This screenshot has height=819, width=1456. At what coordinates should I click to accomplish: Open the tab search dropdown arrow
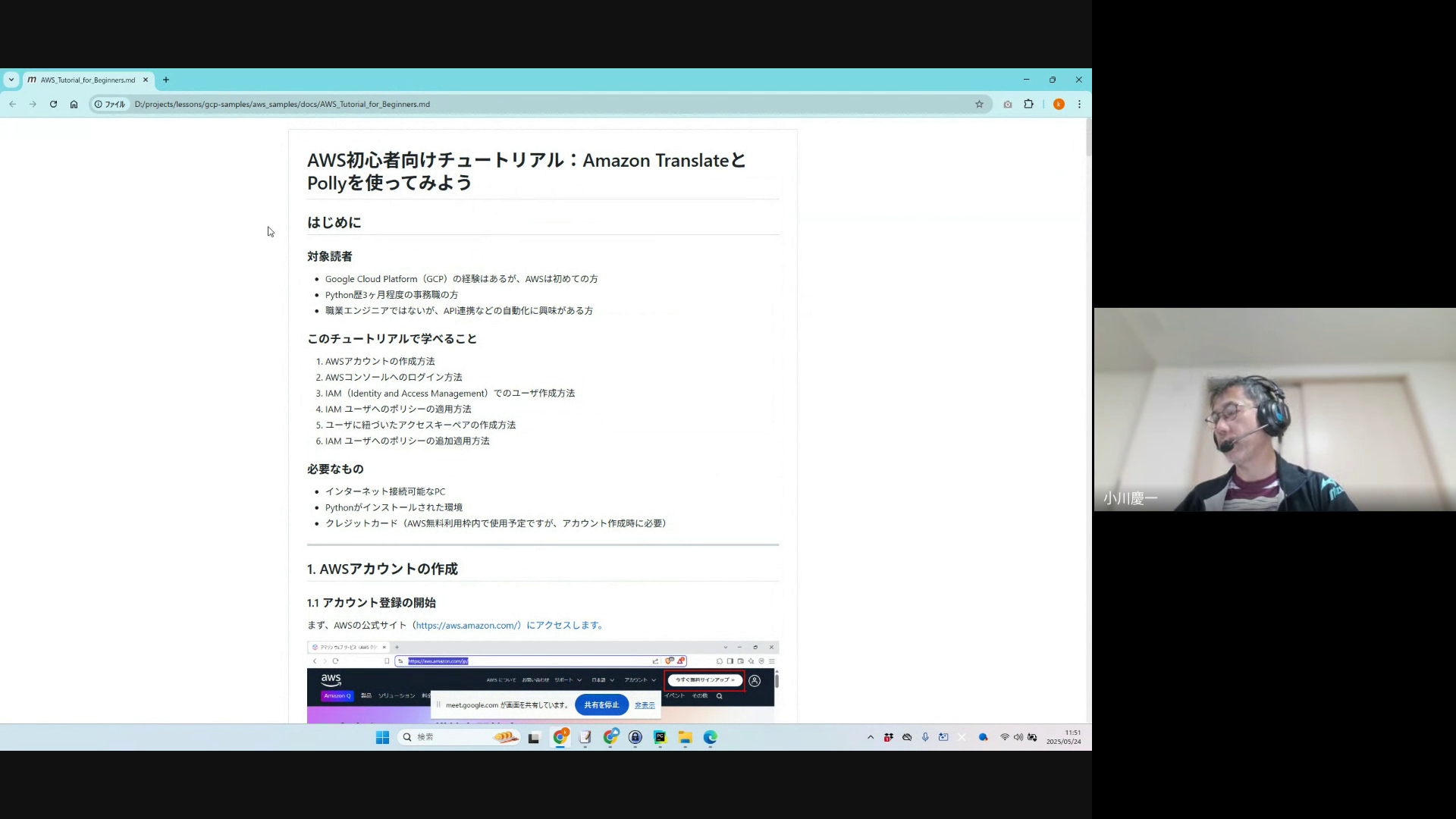11,80
